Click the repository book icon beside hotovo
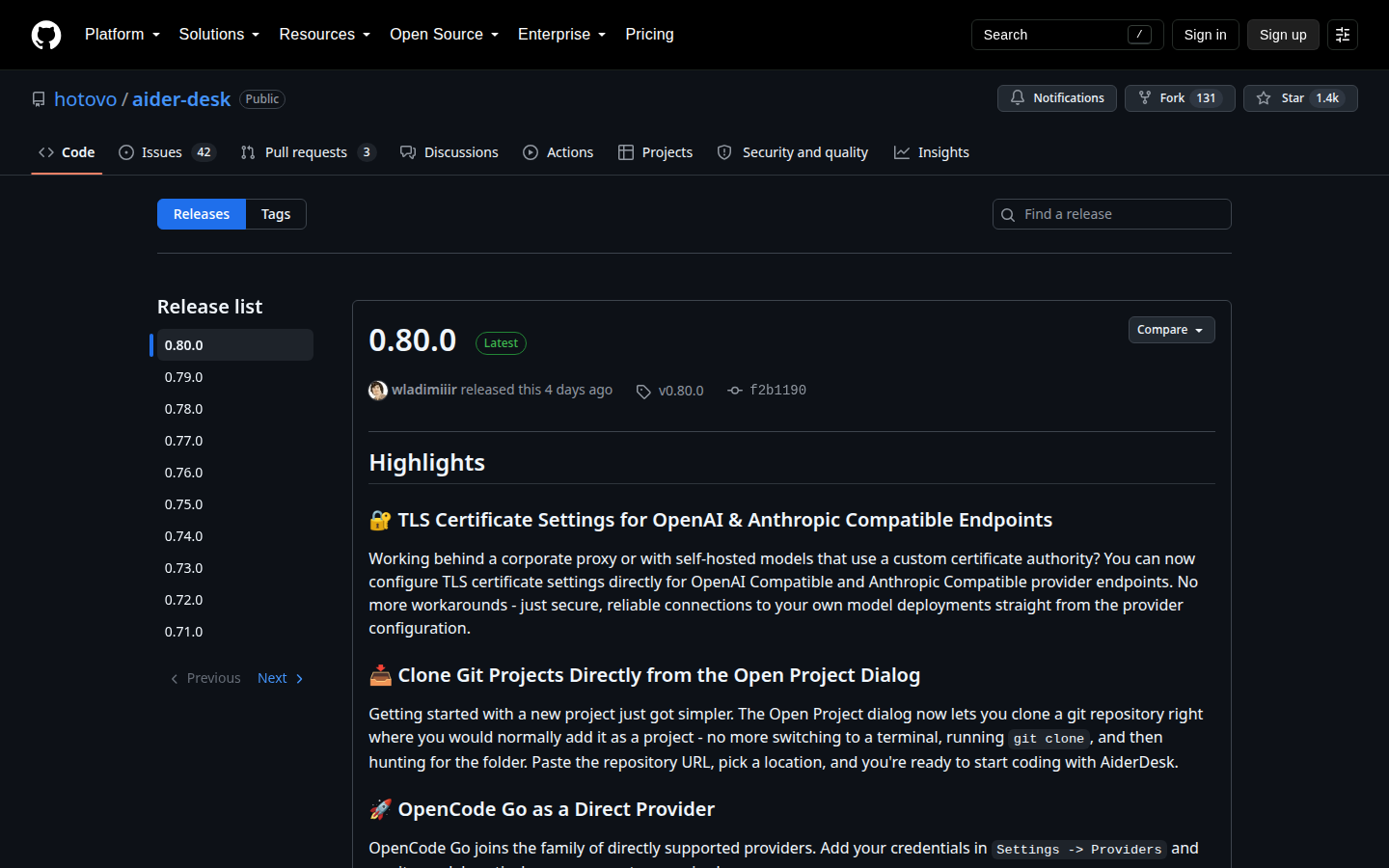1389x868 pixels. [39, 99]
